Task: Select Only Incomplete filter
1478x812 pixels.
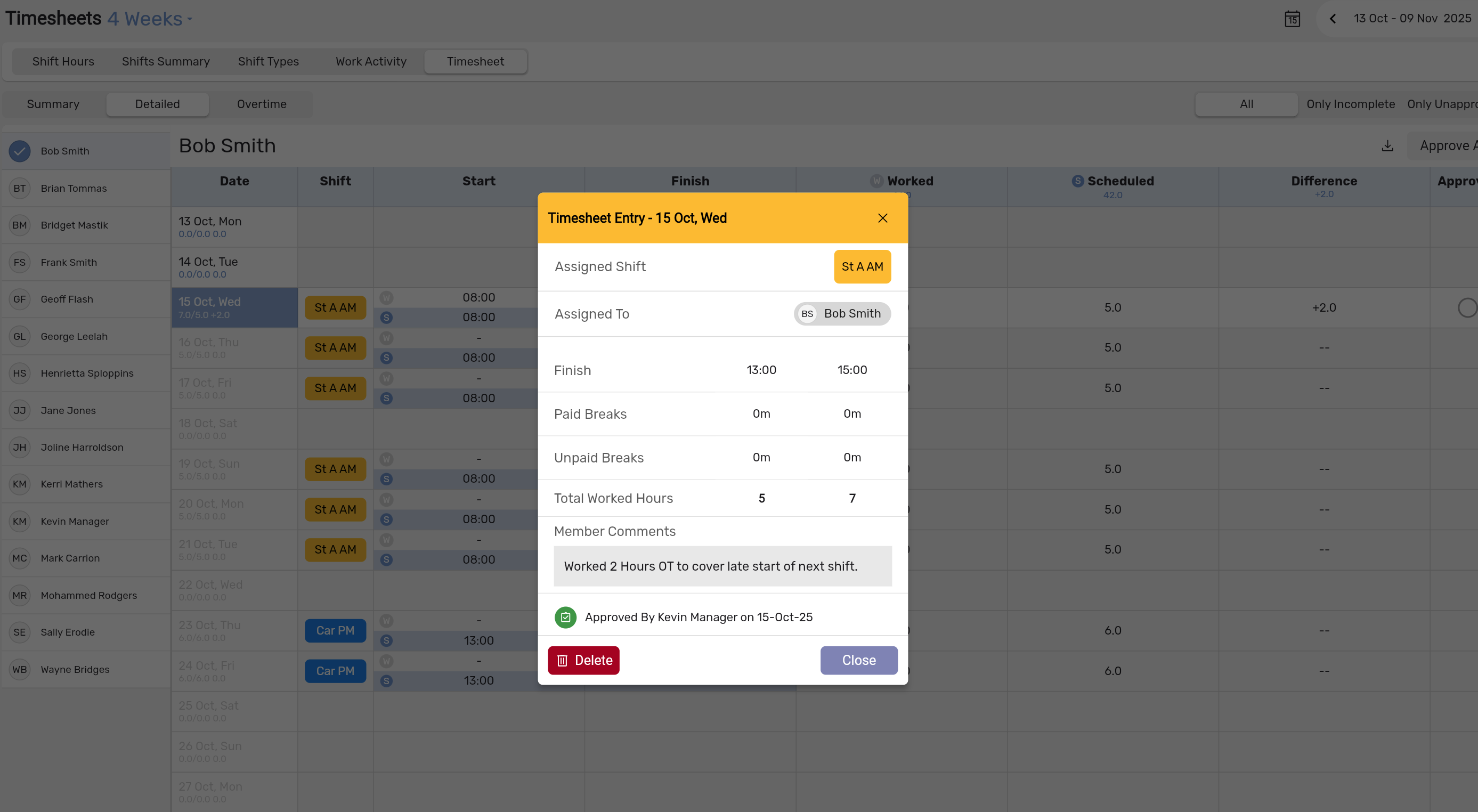Action: (x=1351, y=104)
